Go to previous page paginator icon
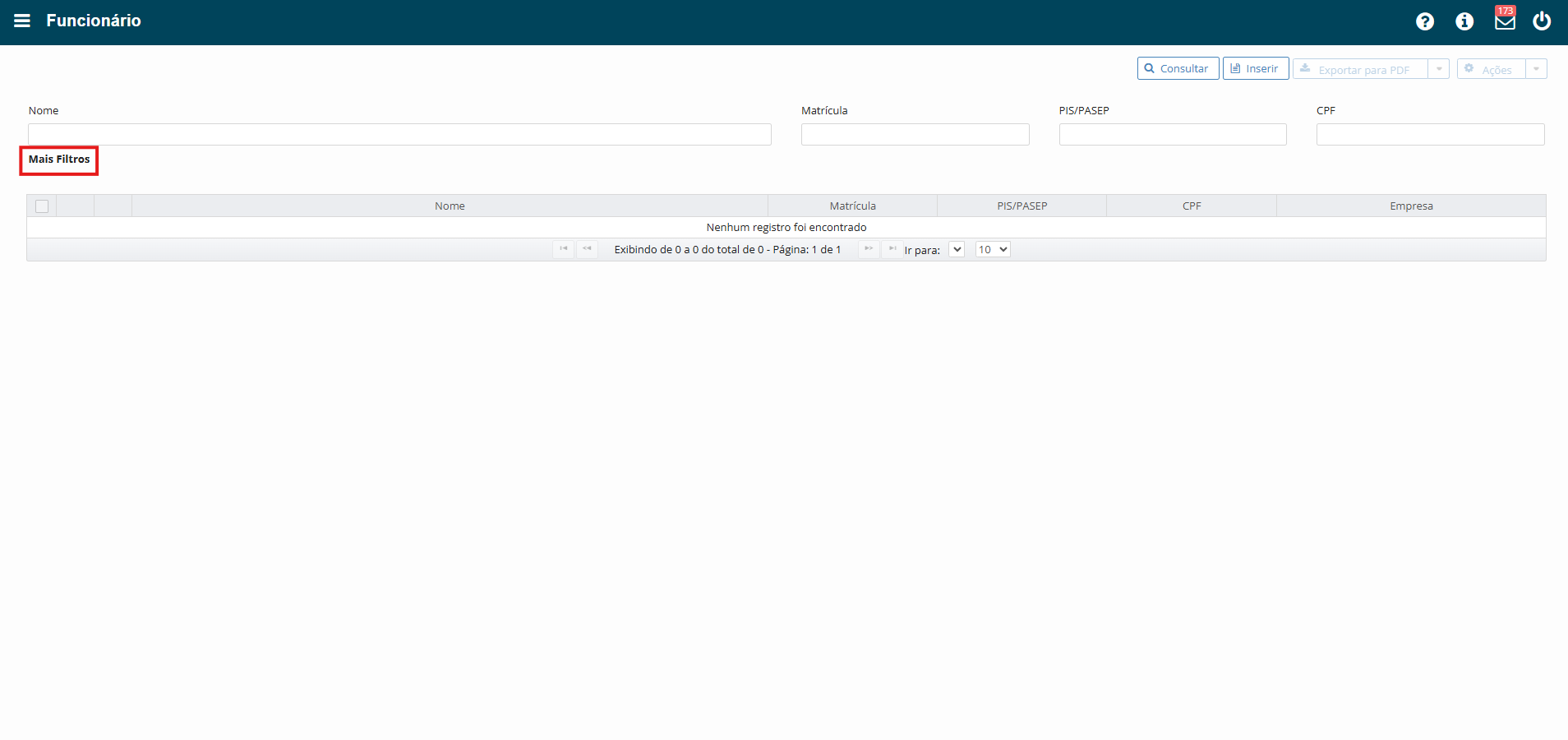 [587, 249]
